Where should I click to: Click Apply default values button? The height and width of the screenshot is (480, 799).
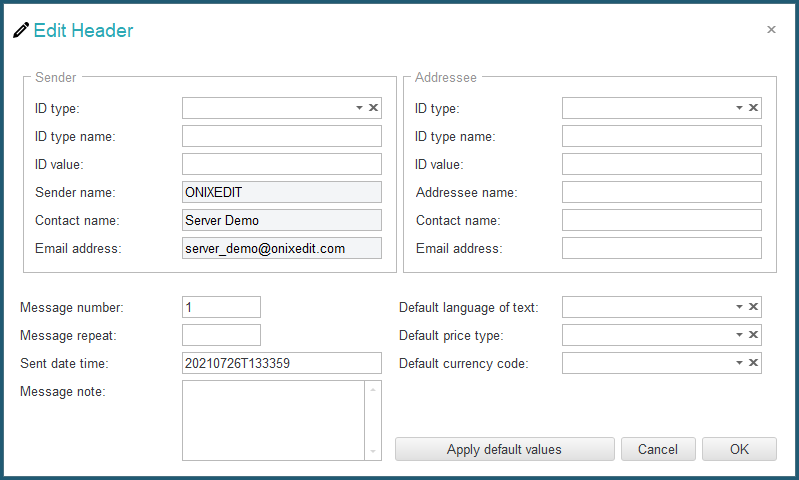point(504,449)
